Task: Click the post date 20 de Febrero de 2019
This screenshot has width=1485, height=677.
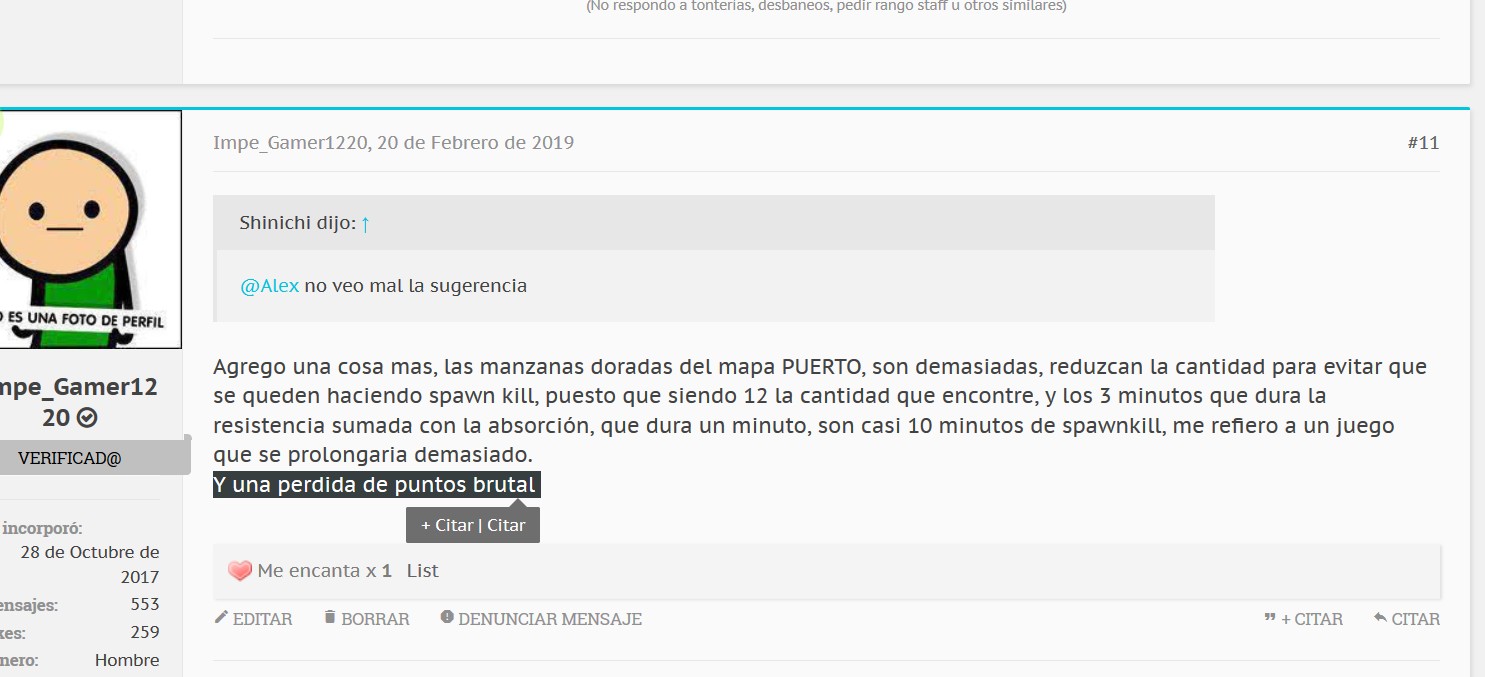Action: tap(475, 143)
